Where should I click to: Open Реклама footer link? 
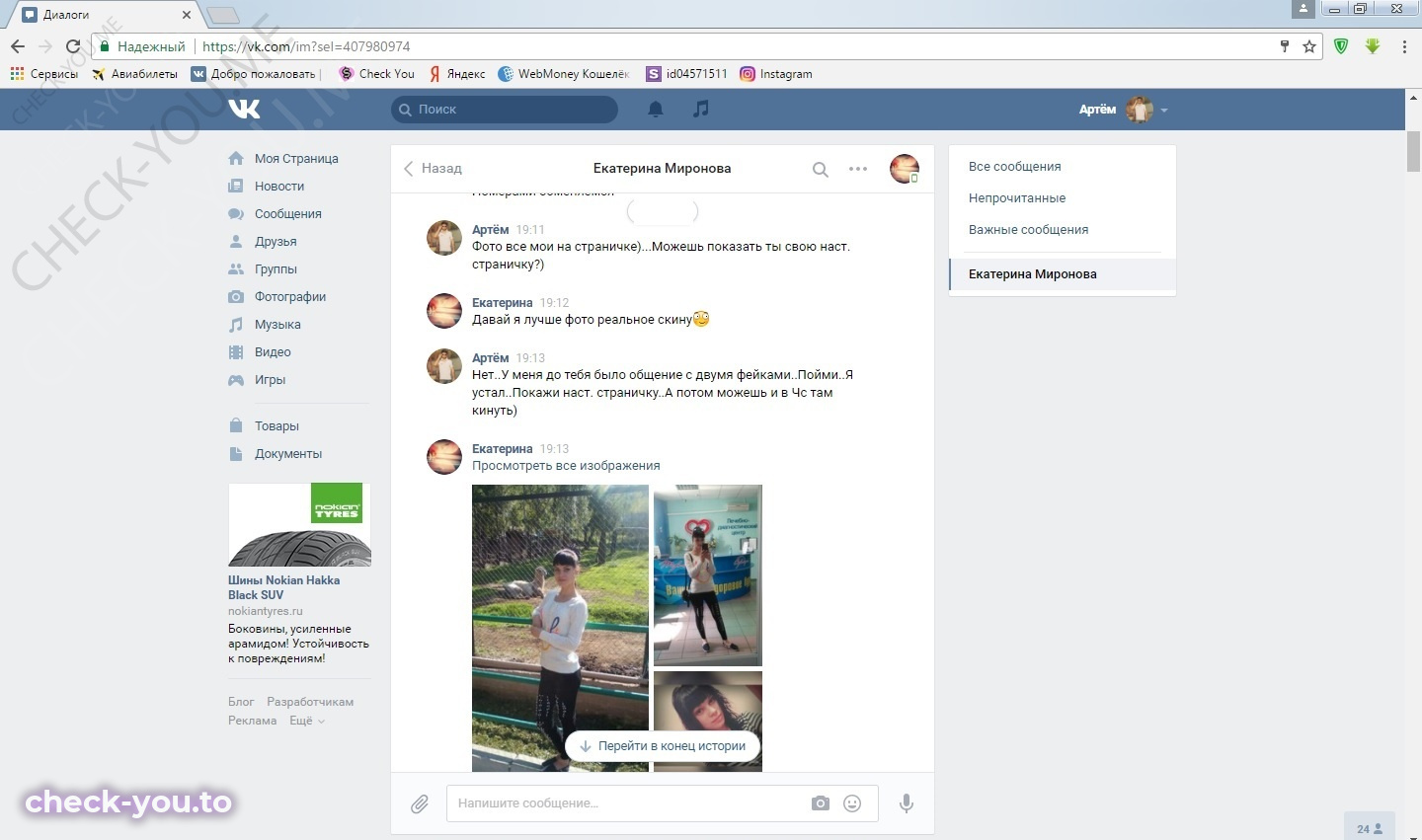coord(252,721)
